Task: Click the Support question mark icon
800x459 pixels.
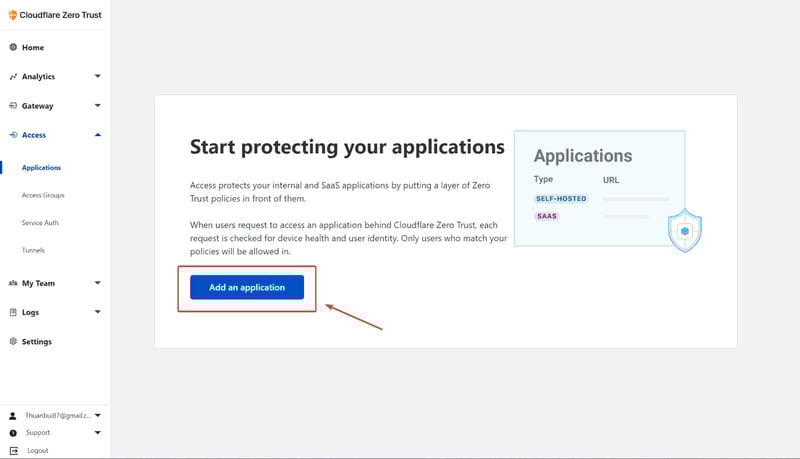Action: point(13,433)
